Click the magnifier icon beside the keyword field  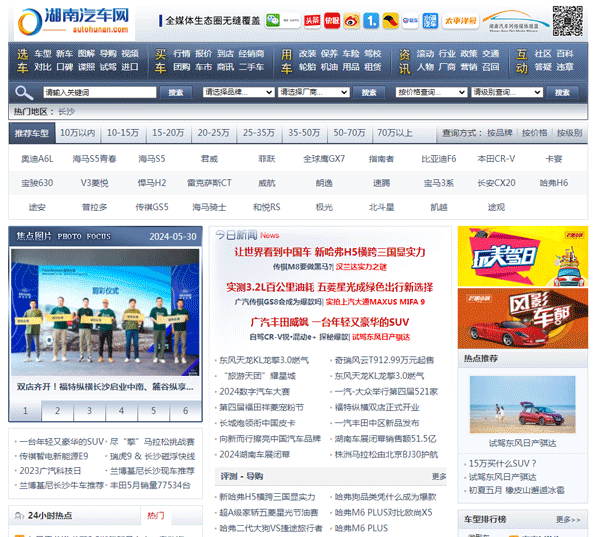24,92
